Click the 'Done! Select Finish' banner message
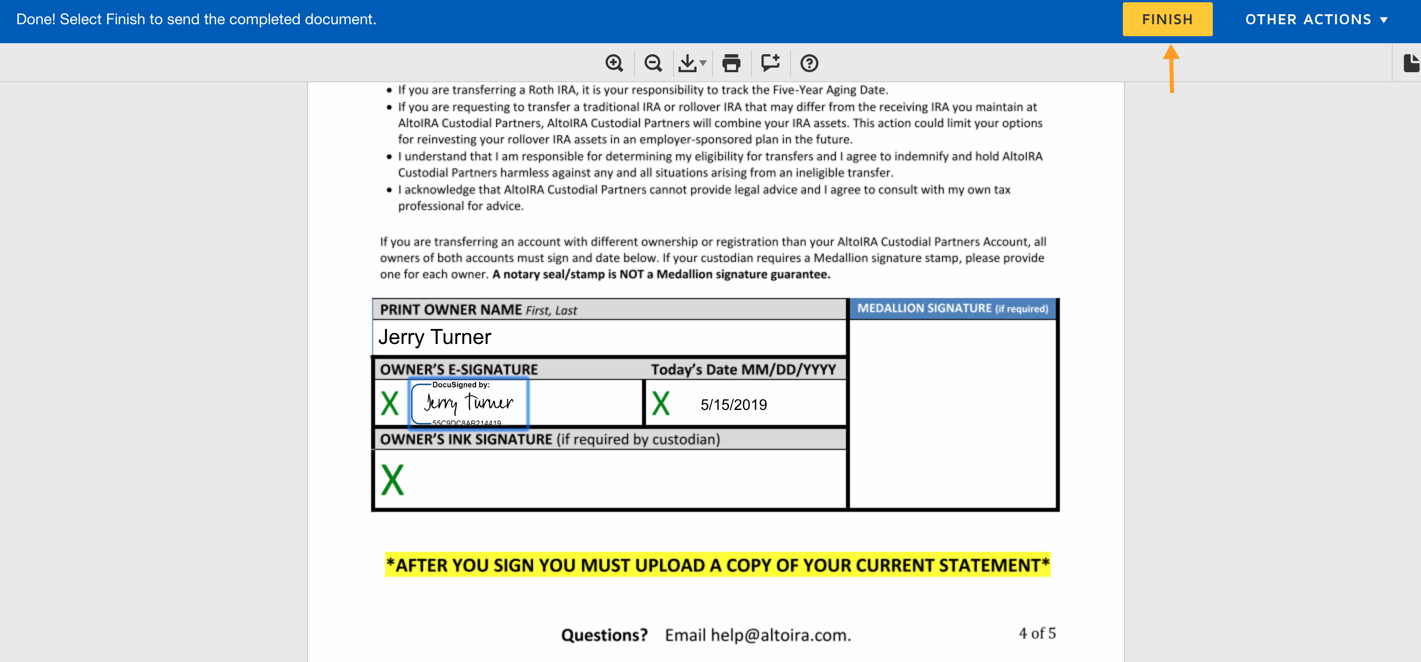1421x662 pixels. click(196, 19)
